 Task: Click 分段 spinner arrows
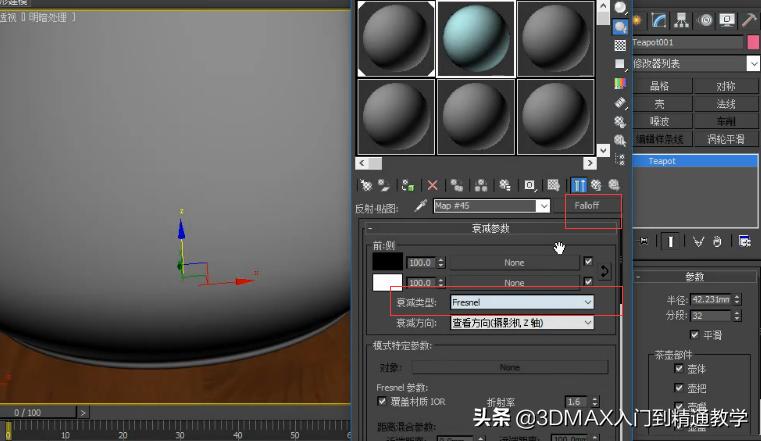click(x=737, y=316)
